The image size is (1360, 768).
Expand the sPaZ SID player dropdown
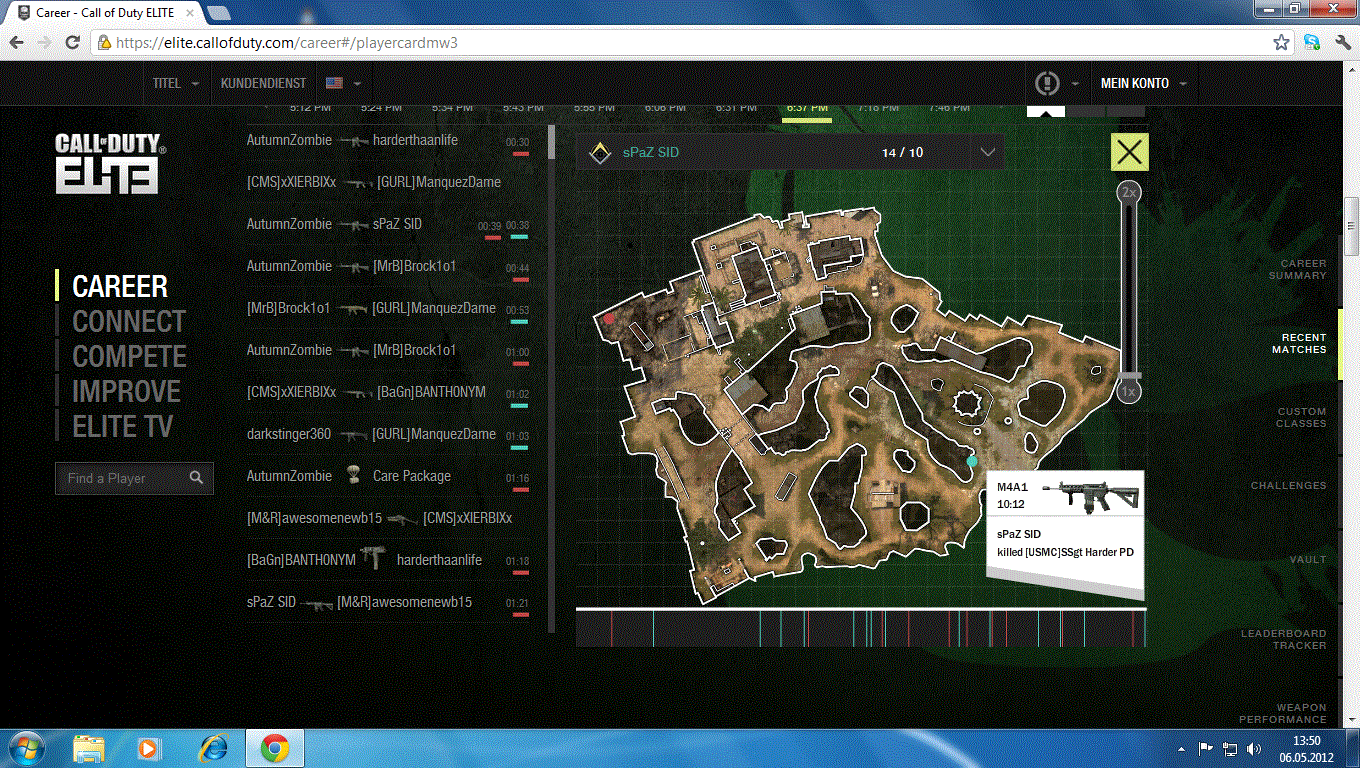[988, 152]
